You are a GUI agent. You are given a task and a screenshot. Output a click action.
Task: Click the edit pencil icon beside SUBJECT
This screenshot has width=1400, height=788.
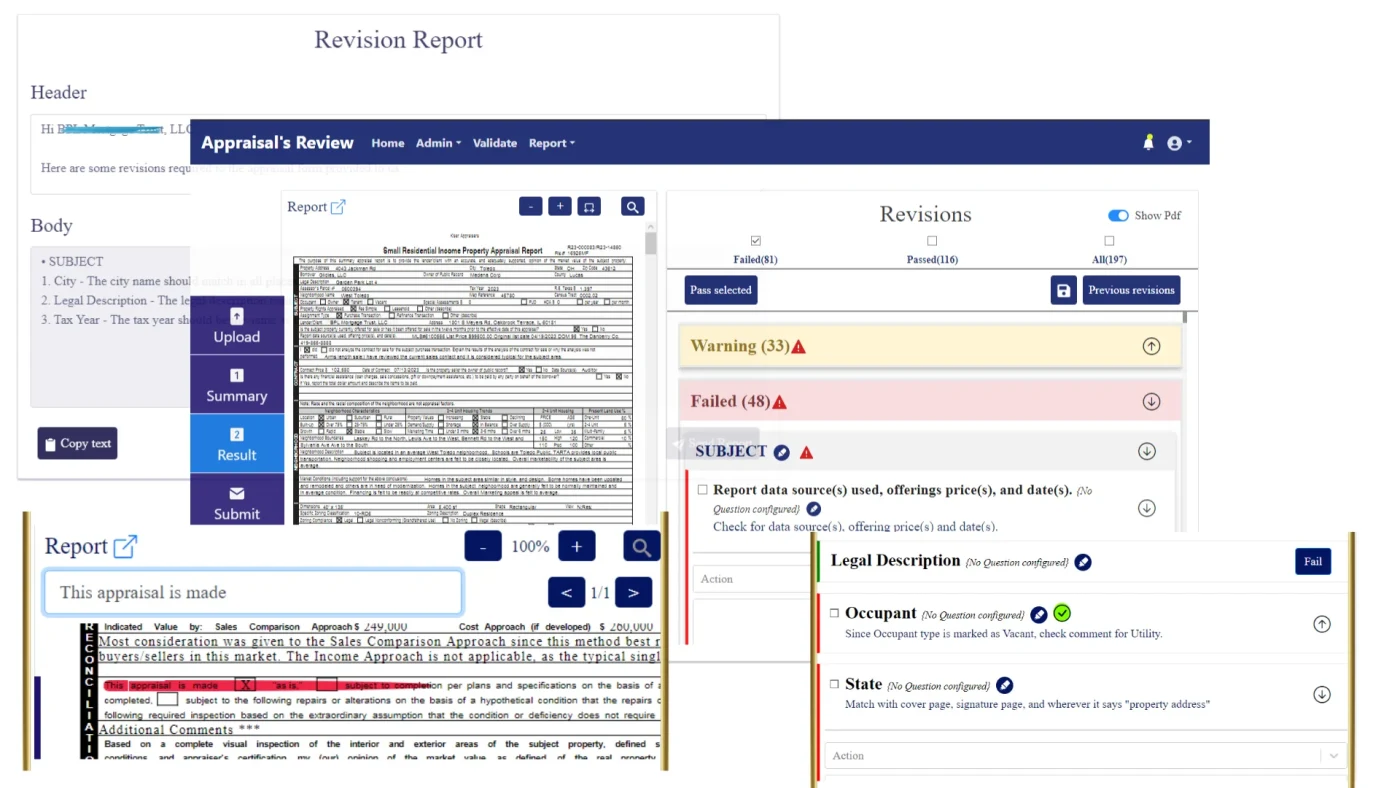(x=782, y=452)
